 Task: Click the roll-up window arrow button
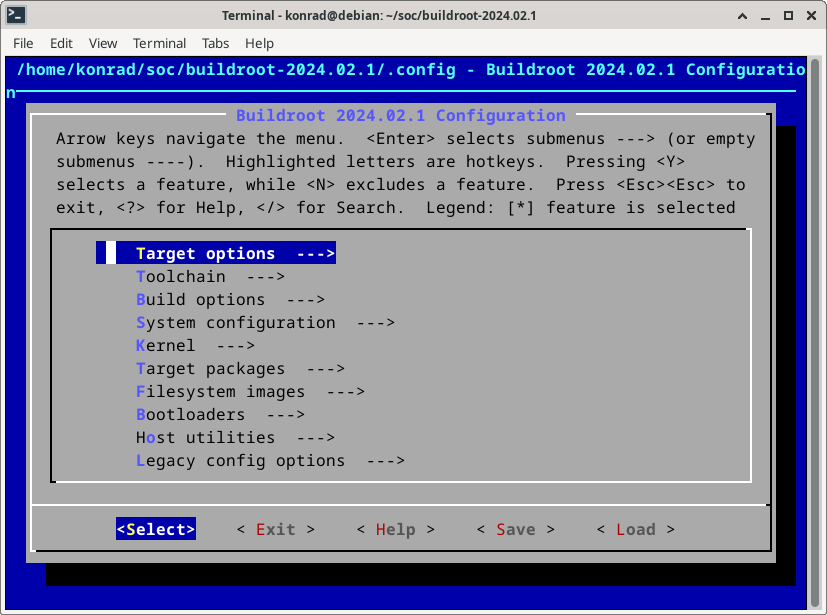(x=742, y=16)
